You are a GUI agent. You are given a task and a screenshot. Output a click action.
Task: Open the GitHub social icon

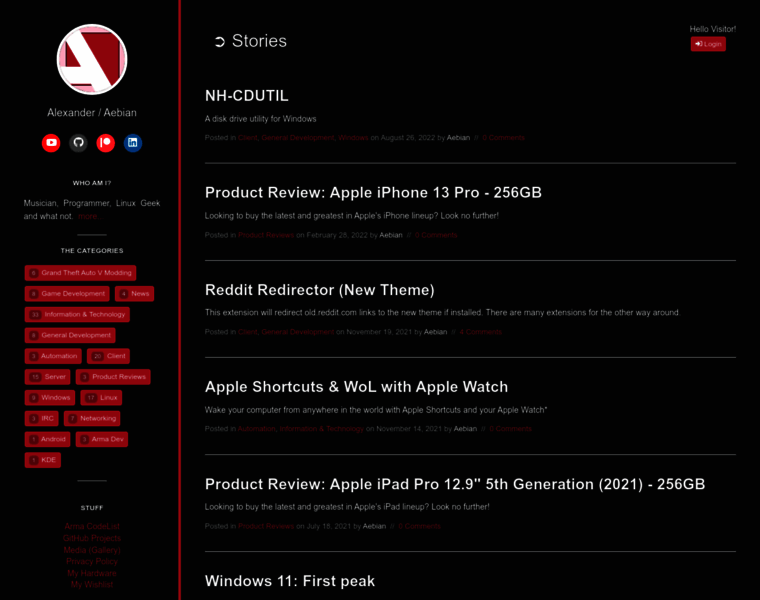78,142
